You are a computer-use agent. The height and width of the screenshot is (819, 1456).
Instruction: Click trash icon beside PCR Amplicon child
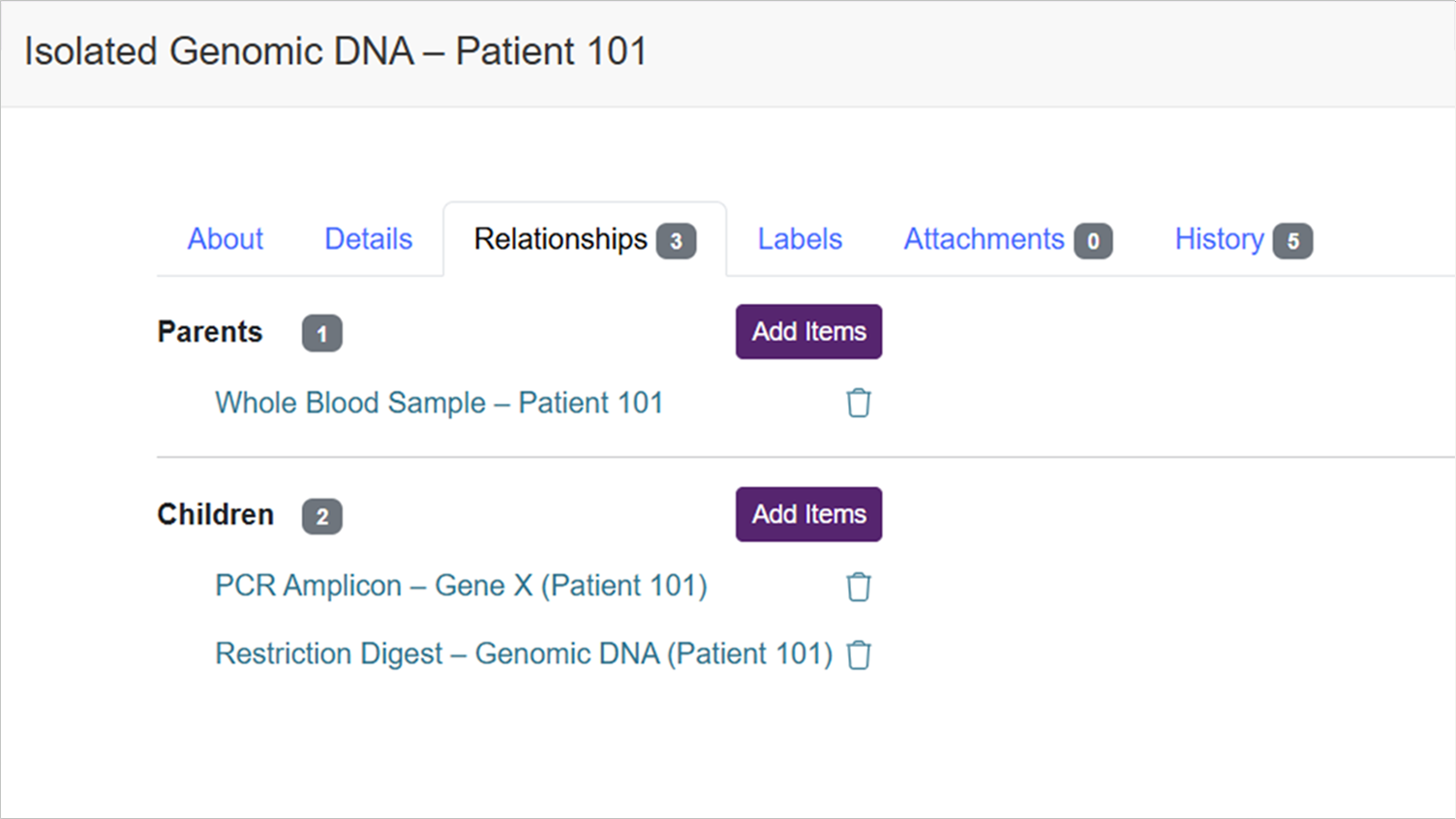[x=859, y=587]
